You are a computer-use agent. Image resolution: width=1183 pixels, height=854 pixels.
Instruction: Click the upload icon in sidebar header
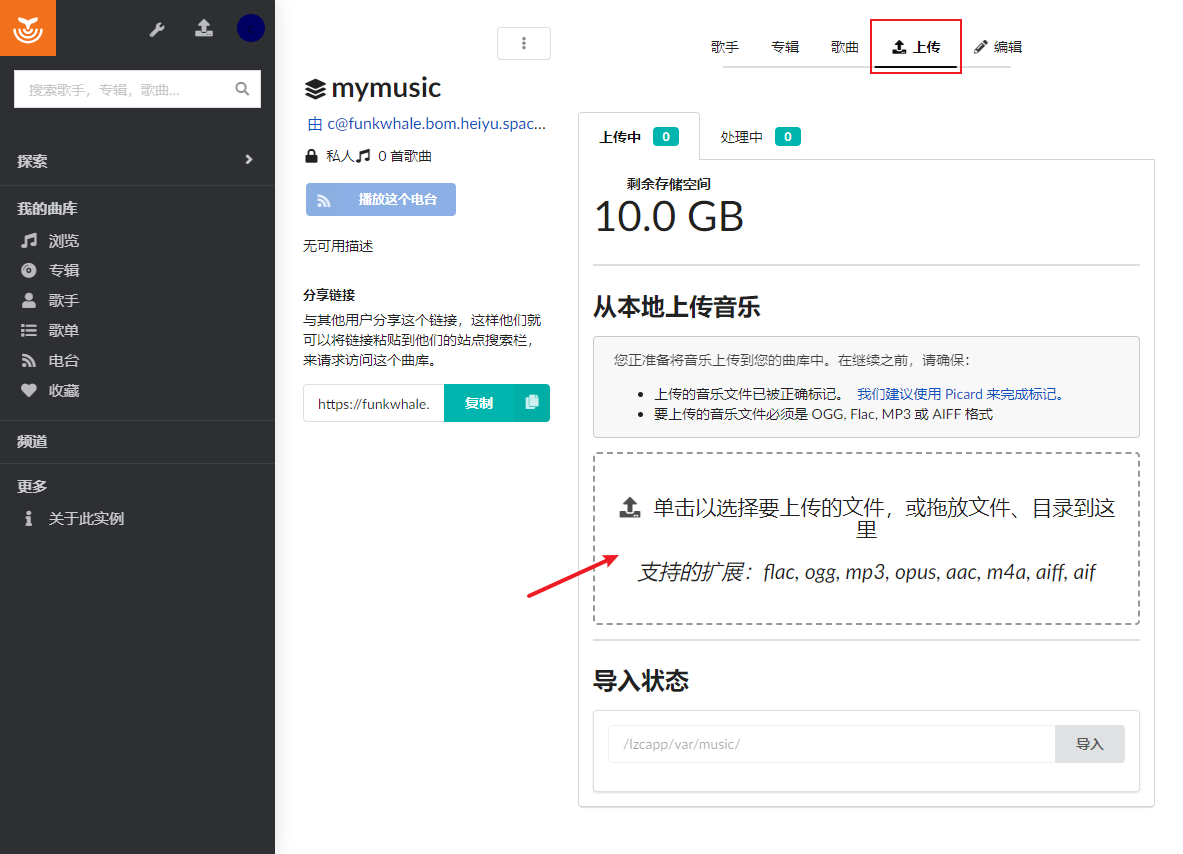coord(204,29)
